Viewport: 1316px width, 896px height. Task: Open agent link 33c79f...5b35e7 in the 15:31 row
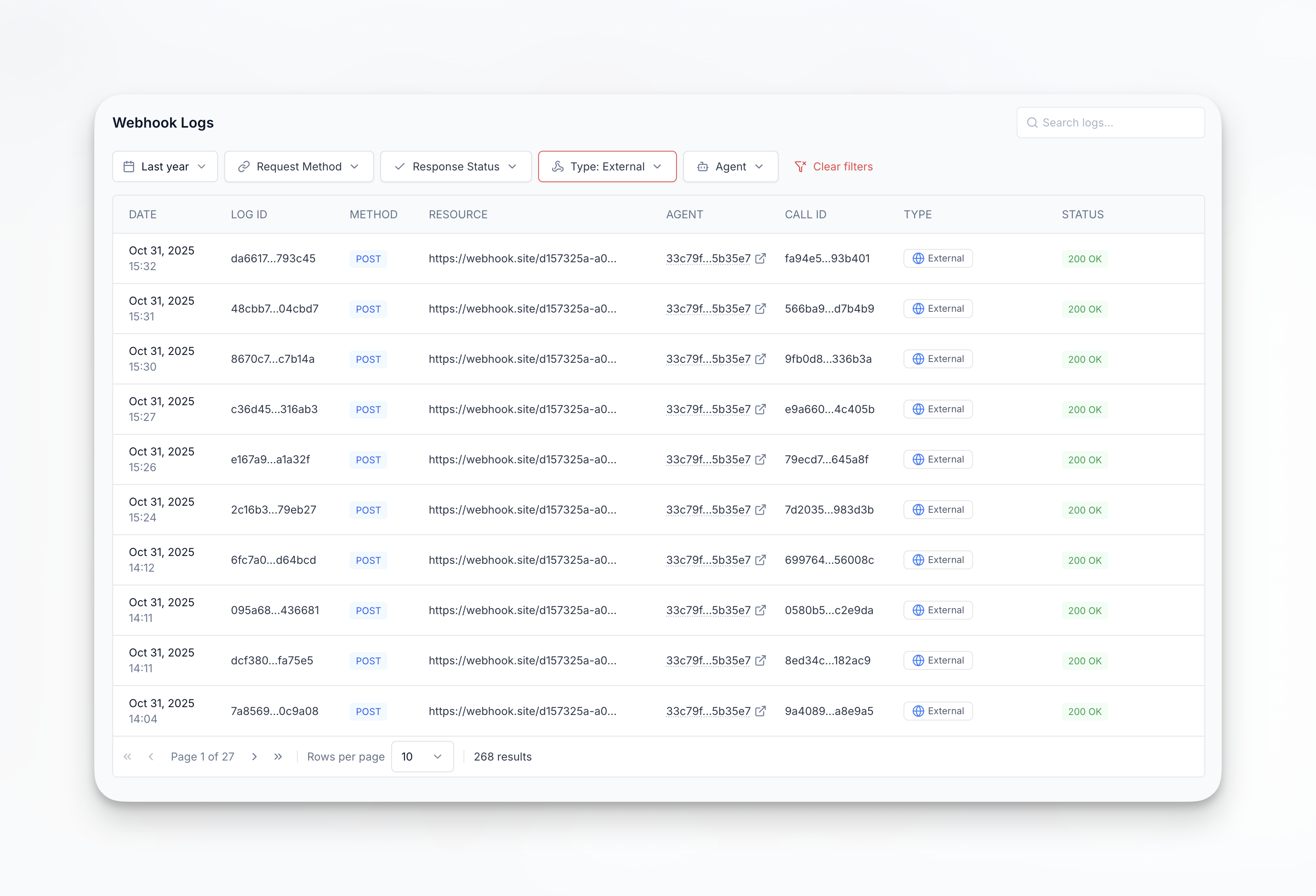coord(708,309)
